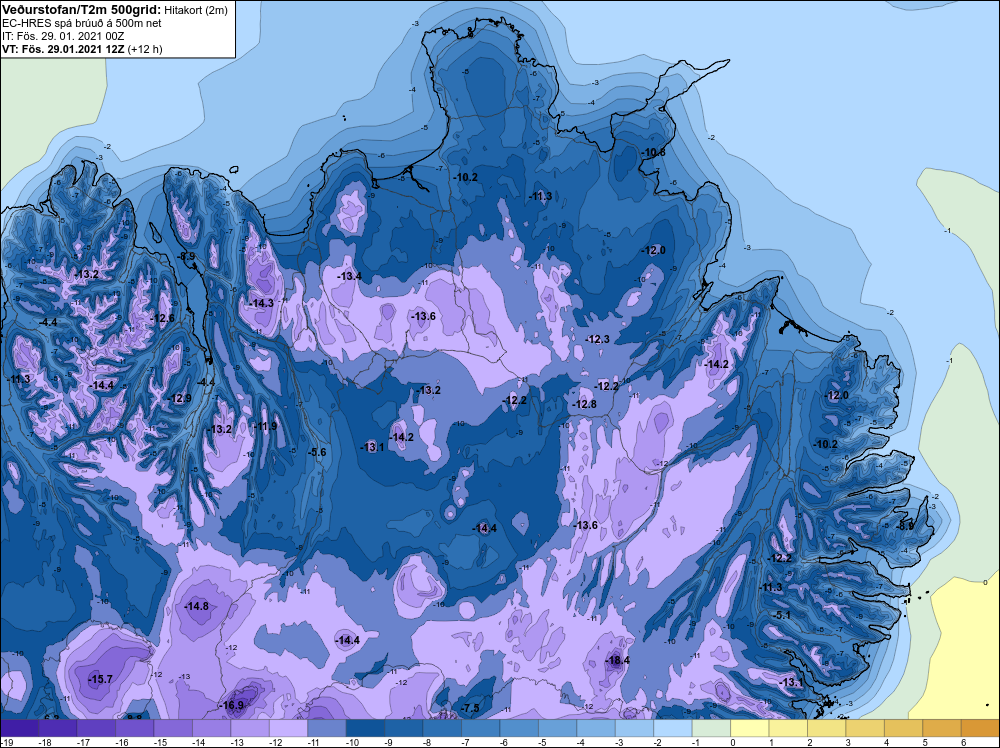Click the "-14.8" temperature value on the map
The height and width of the screenshot is (748, 1000).
click(x=196, y=606)
